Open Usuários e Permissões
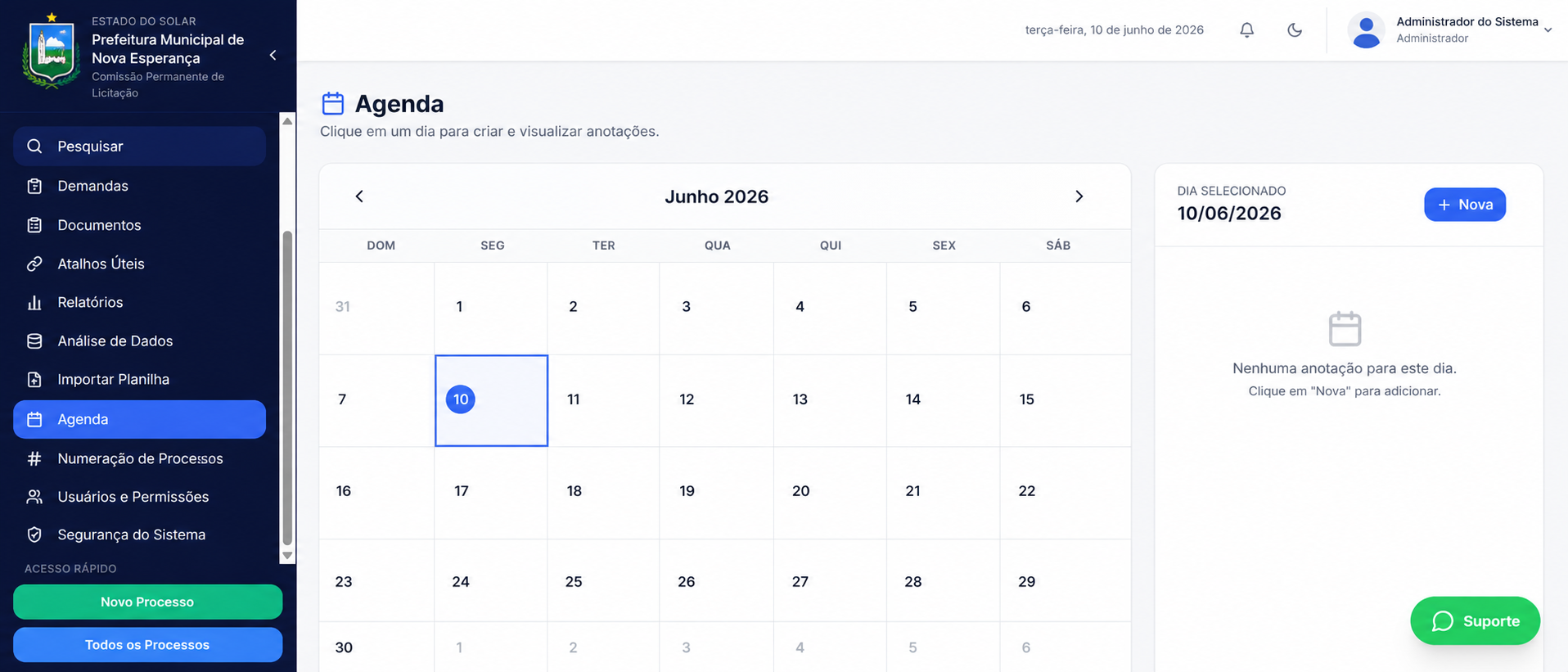1568x672 pixels. coord(139,497)
